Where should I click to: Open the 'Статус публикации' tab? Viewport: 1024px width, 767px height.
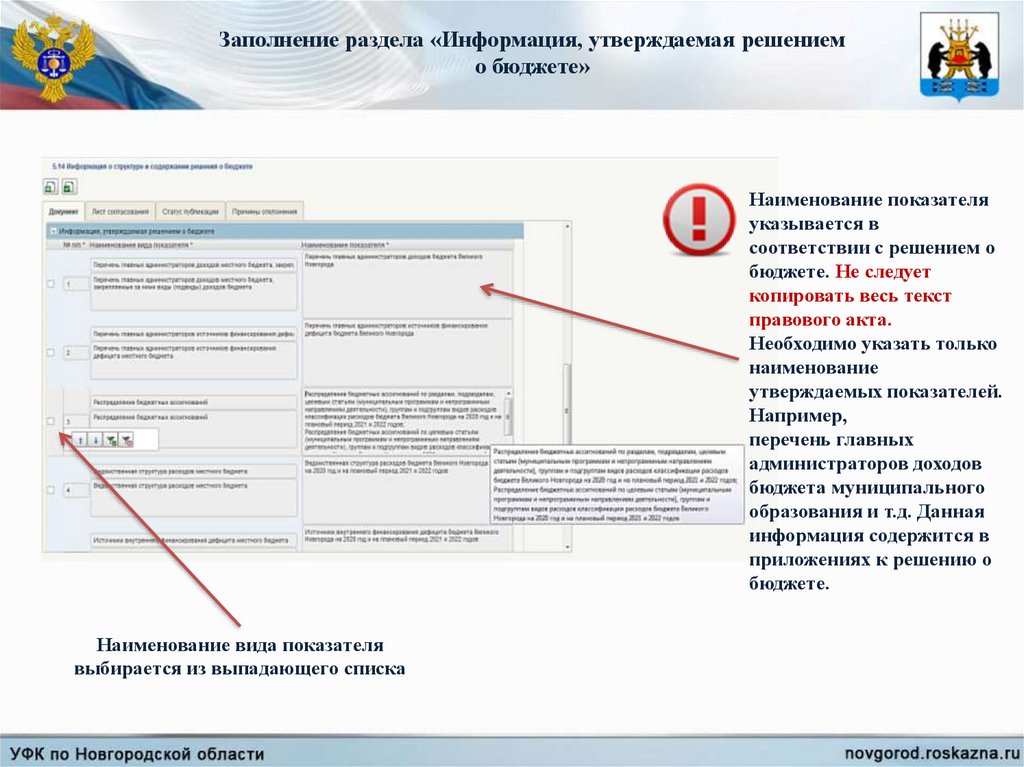coord(189,211)
